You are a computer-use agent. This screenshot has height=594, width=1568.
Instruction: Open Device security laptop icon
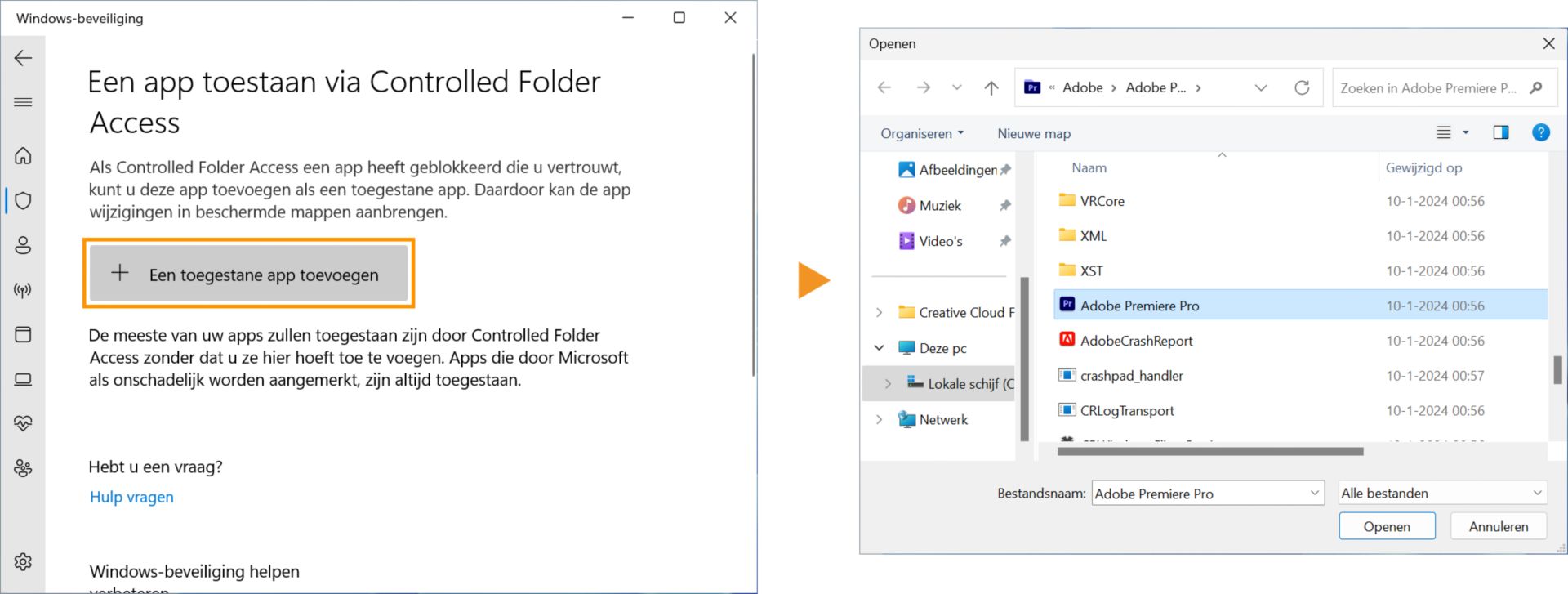pyautogui.click(x=23, y=379)
